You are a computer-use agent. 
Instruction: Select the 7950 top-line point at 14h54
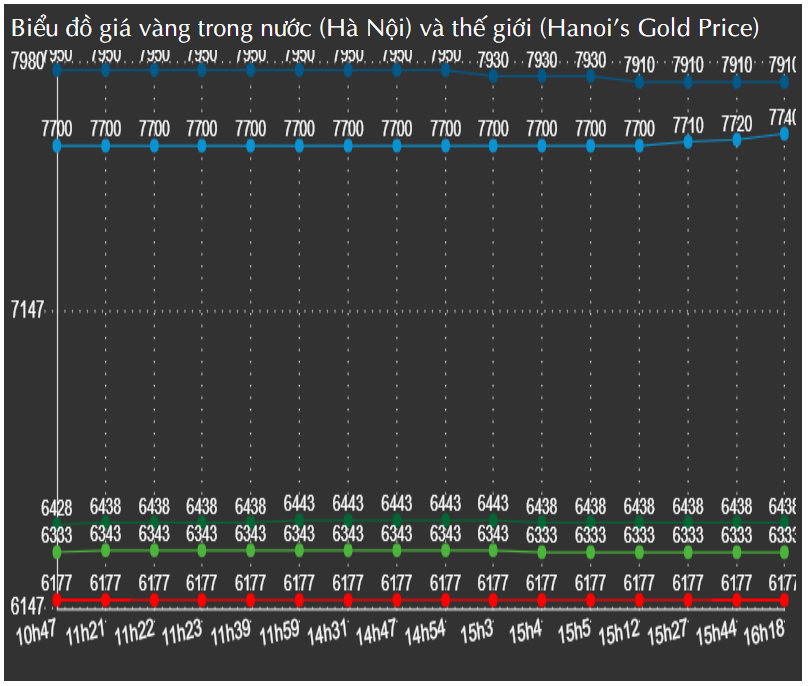(445, 70)
